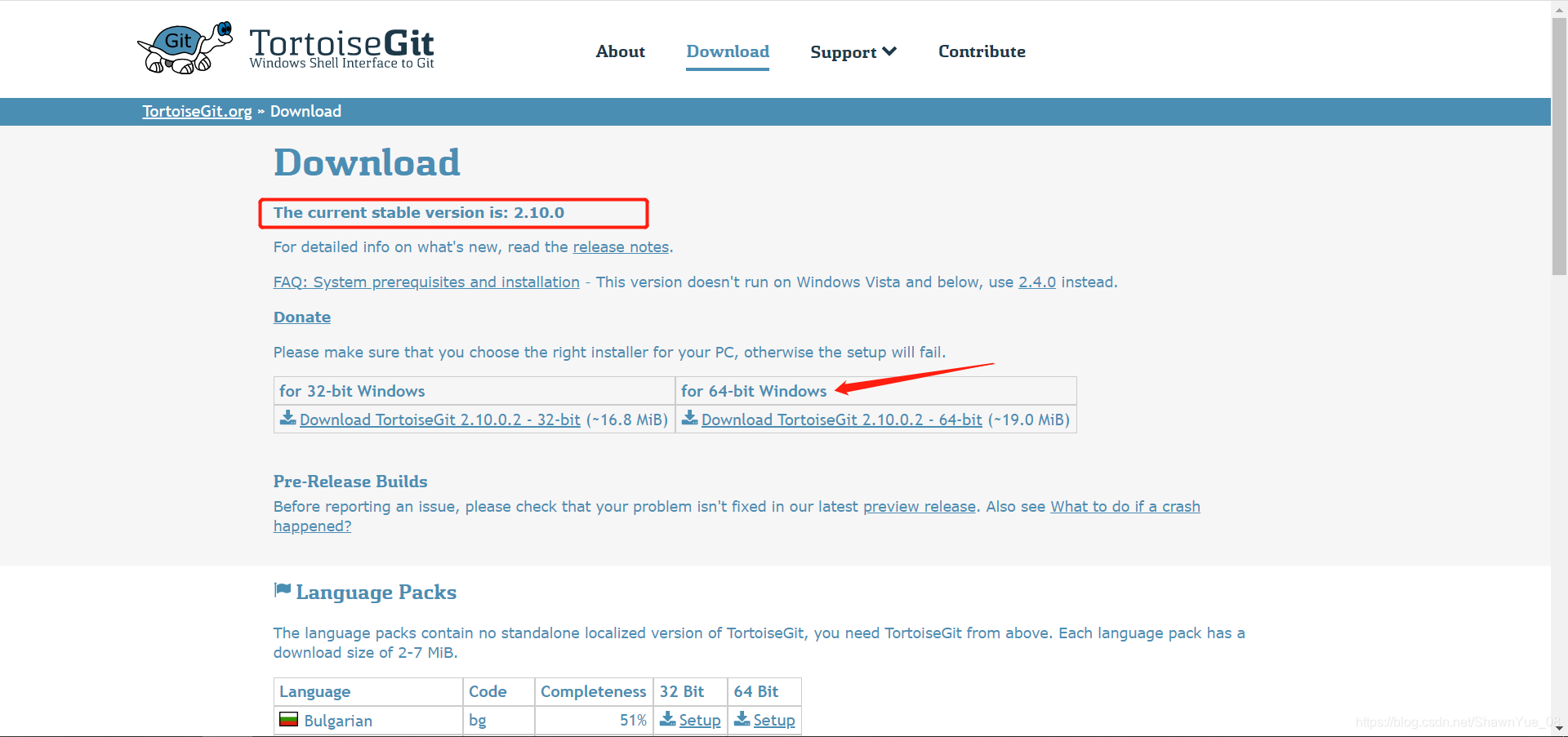The height and width of the screenshot is (737, 1568).
Task: Open the preview release link
Action: [x=920, y=506]
